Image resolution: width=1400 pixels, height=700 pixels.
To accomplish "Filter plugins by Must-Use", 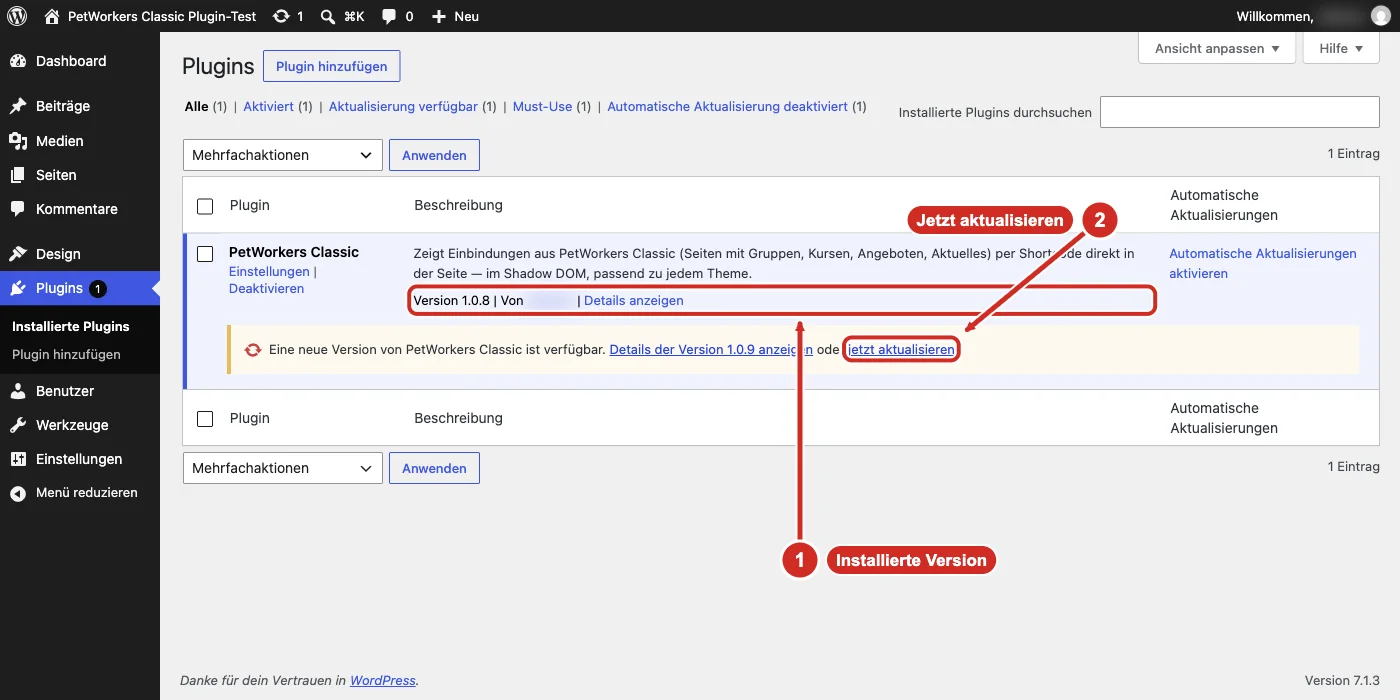I will click(x=542, y=106).
